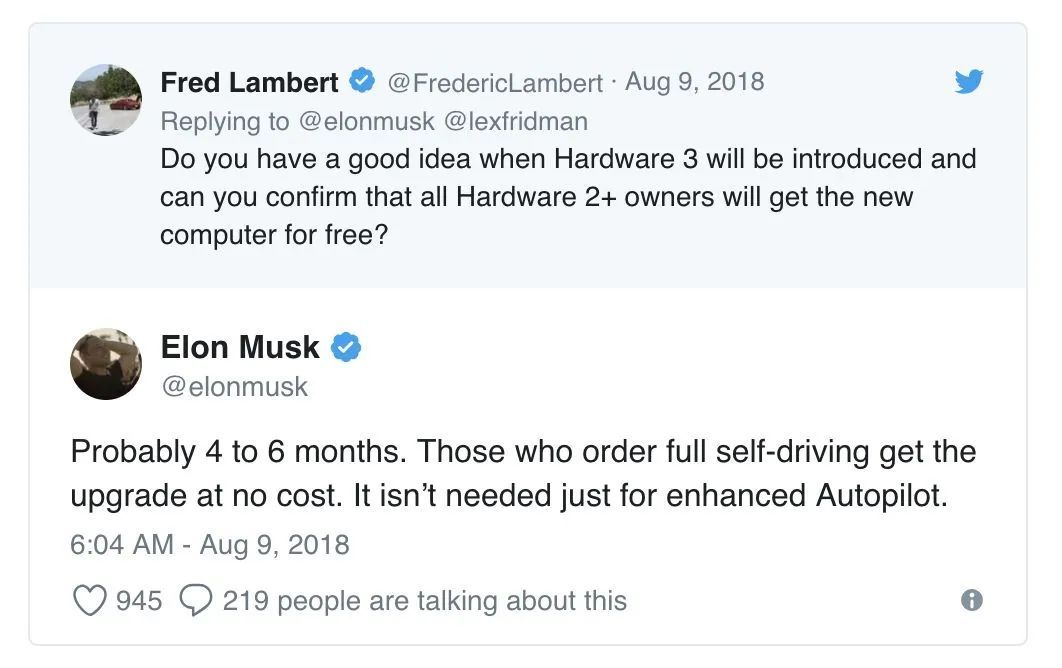
Task: Open Elon Musk's profile avatar
Action: click(x=106, y=364)
